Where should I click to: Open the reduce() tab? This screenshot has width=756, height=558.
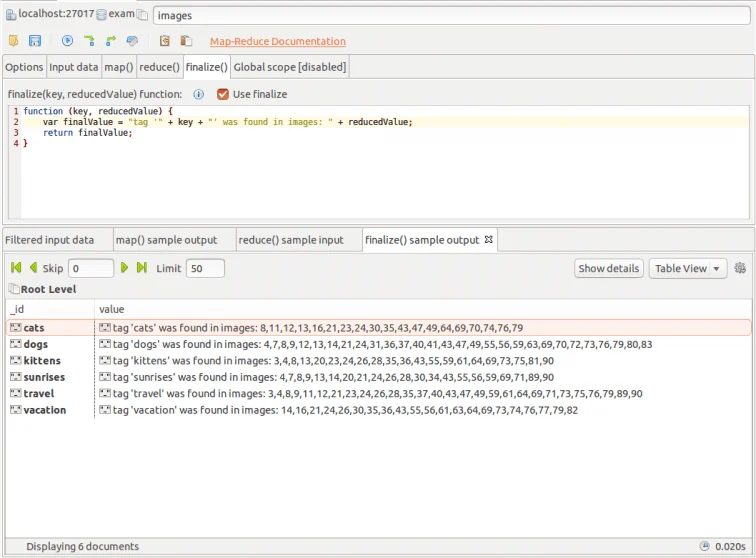(160, 67)
